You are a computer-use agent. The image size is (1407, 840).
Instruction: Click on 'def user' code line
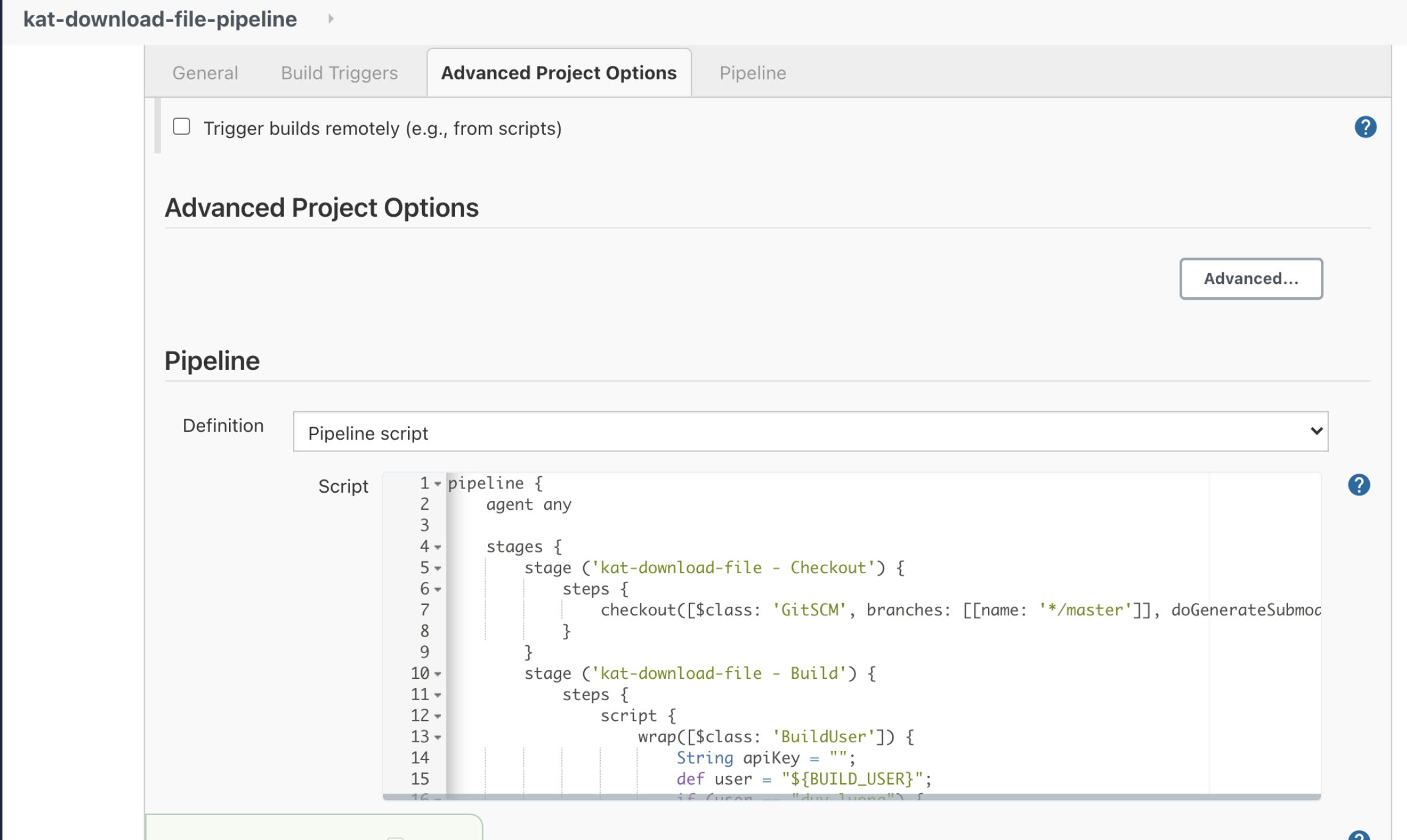point(804,779)
